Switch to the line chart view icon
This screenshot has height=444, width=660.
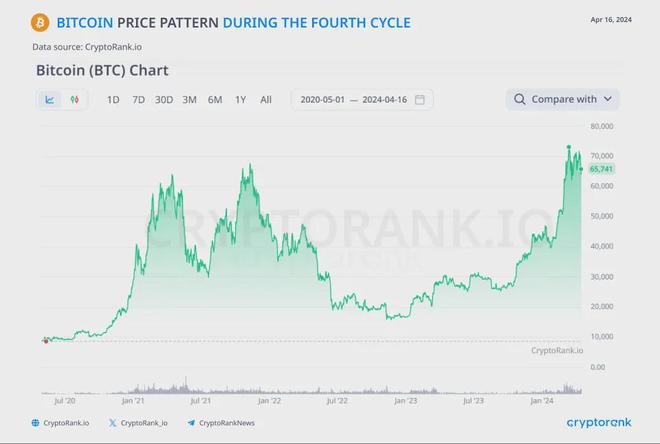[50, 100]
